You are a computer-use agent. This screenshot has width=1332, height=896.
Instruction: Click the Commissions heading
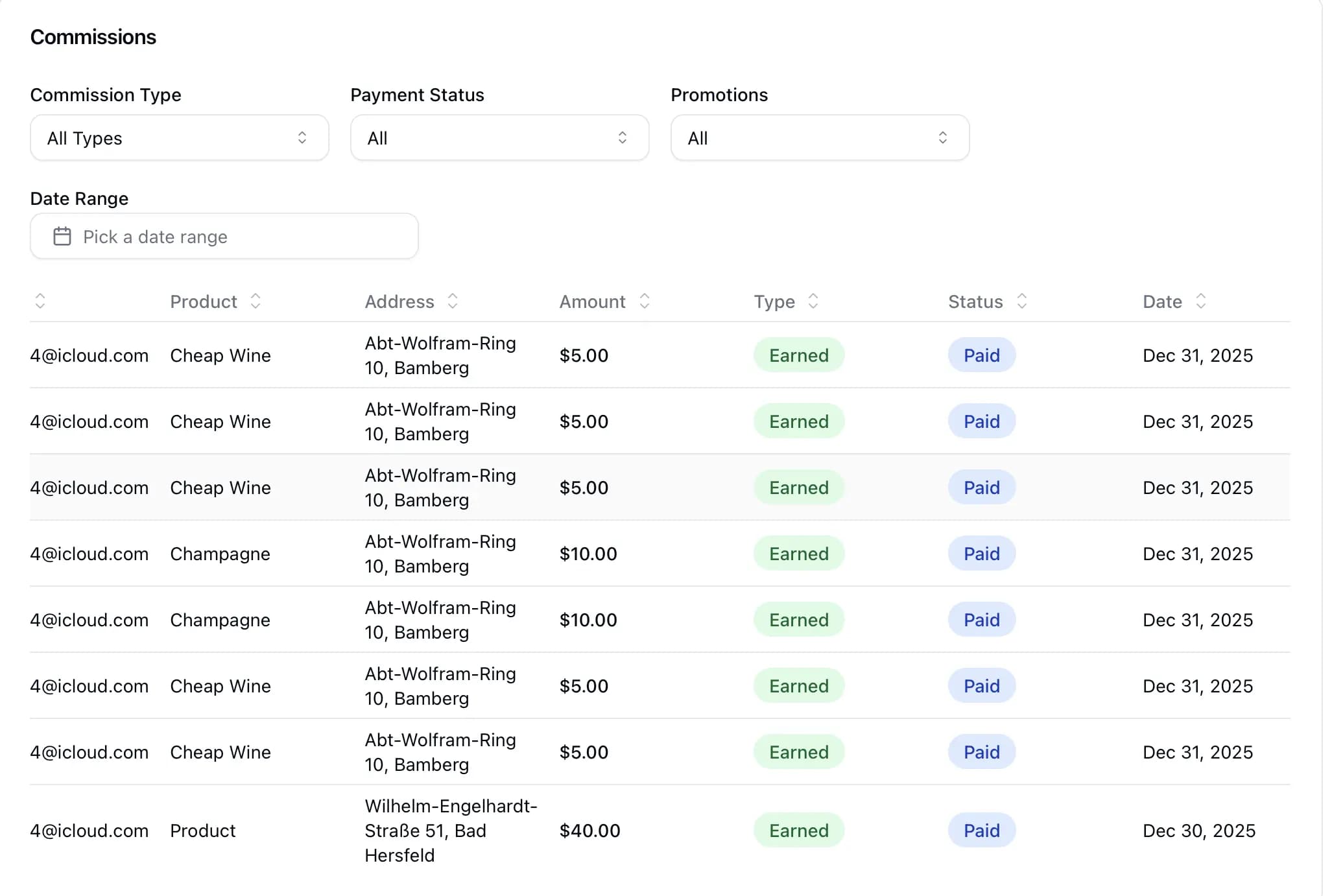(93, 37)
